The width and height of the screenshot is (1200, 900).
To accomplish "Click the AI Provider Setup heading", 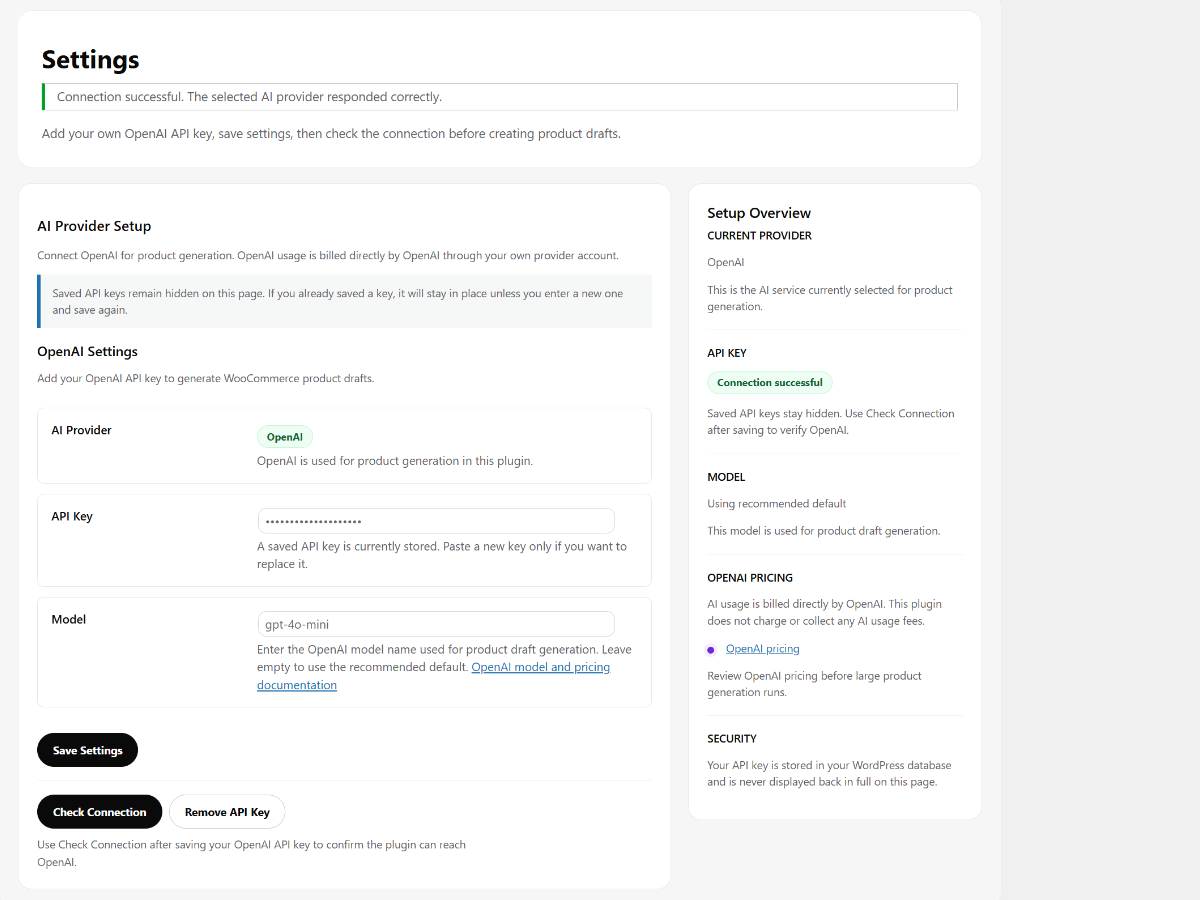I will 94,226.
